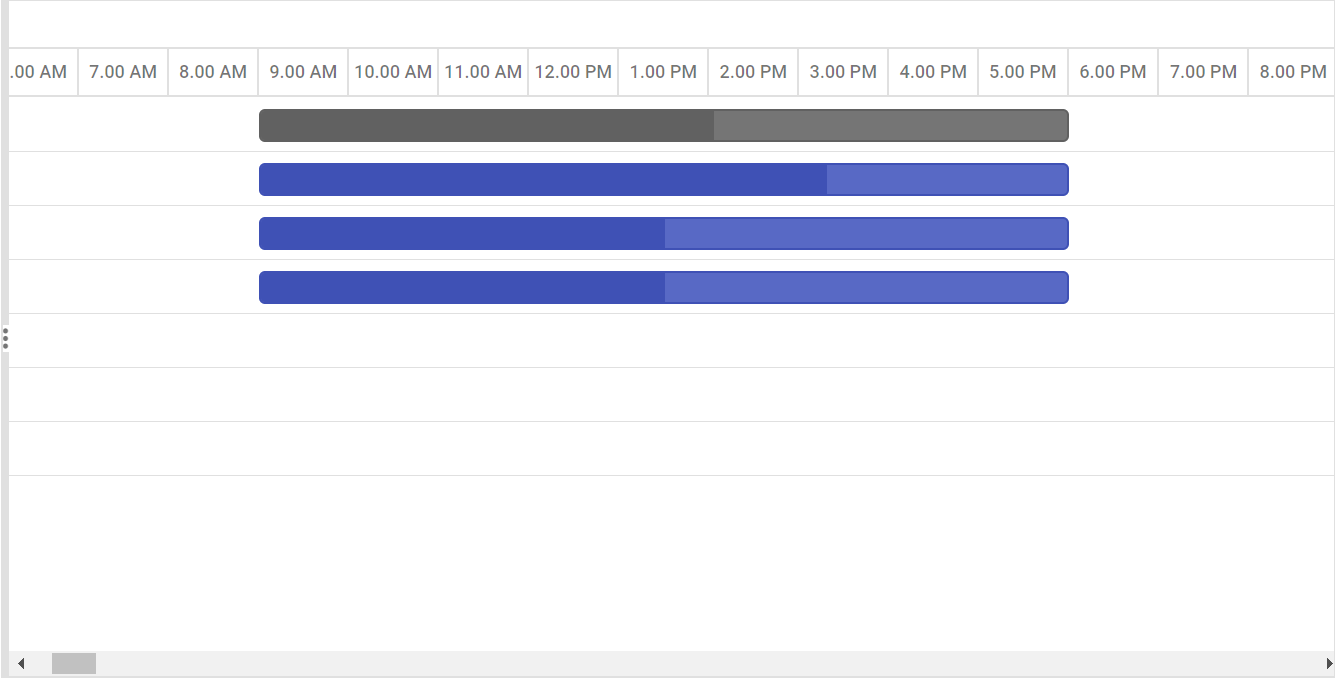
Task: Select the gray parent taskbar in first row
Action: pyautogui.click(x=664, y=125)
